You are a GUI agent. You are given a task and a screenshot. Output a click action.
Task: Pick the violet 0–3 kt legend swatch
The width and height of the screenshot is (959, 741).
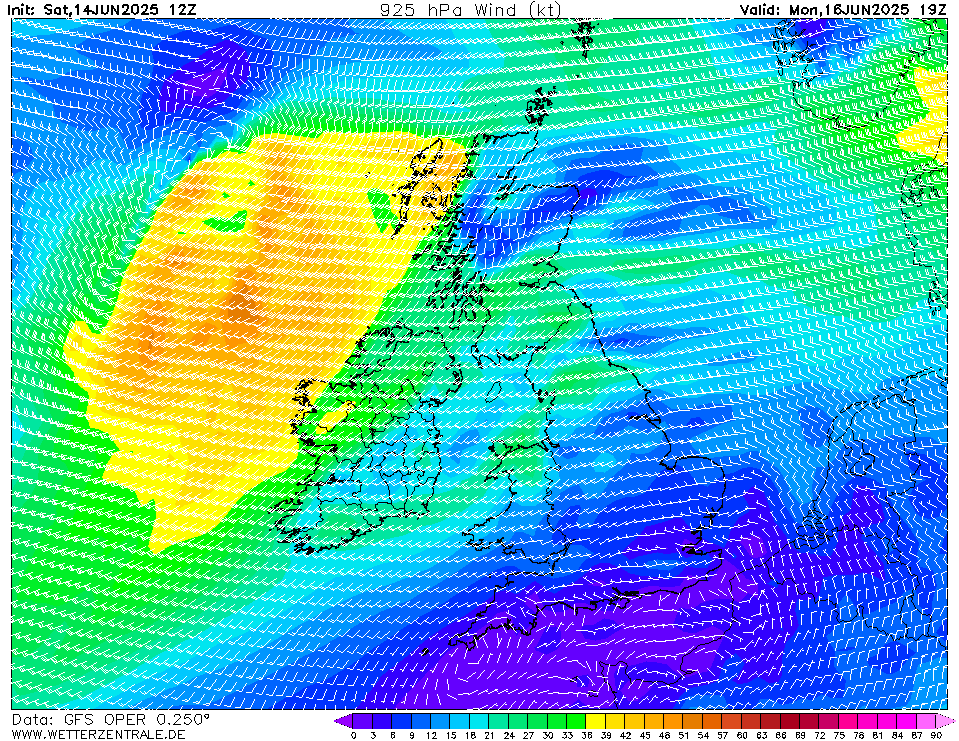tap(363, 721)
